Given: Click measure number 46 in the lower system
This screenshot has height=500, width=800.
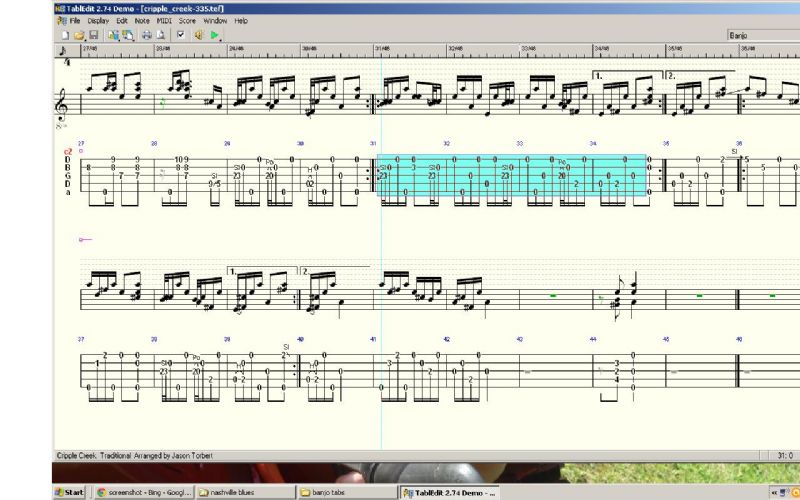Looking at the screenshot, I should pyautogui.click(x=739, y=339).
